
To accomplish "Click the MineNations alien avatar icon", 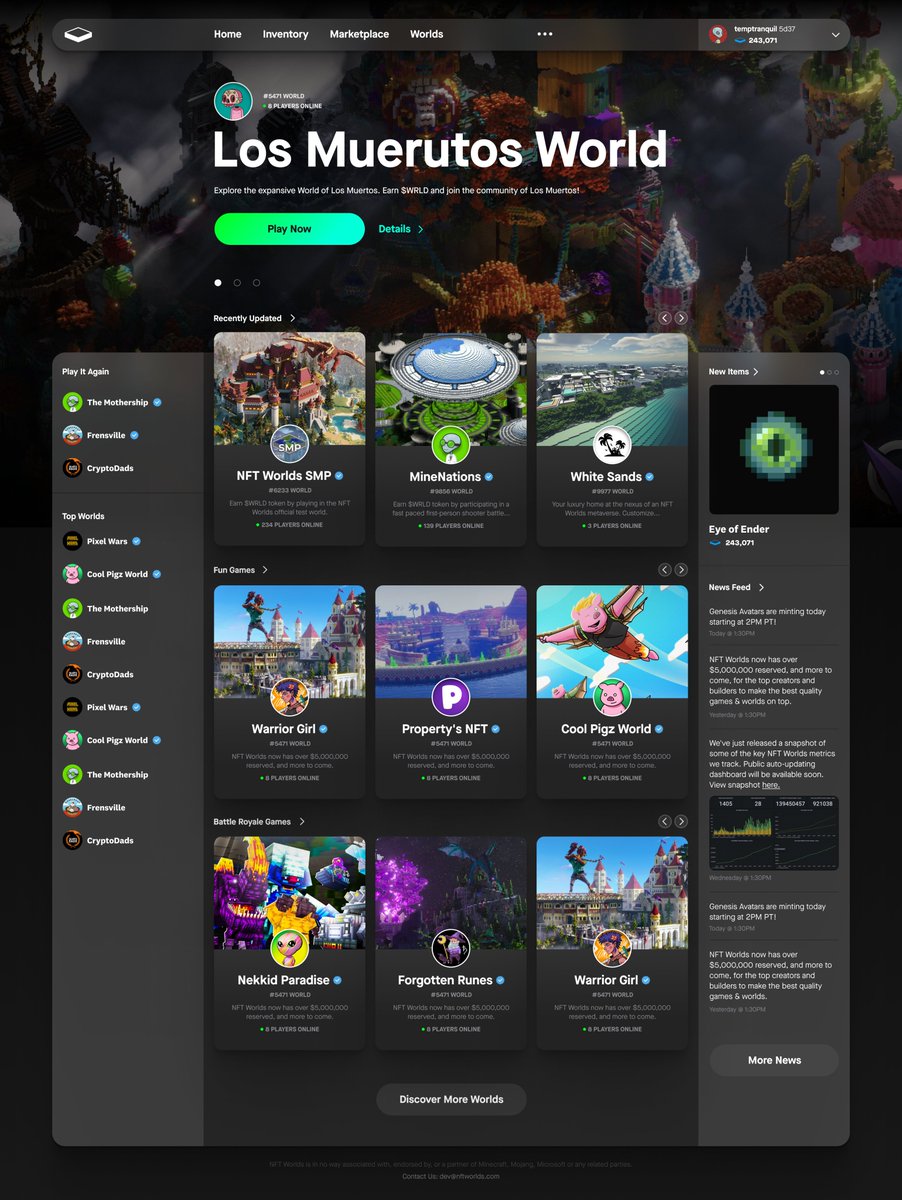I will [x=451, y=444].
